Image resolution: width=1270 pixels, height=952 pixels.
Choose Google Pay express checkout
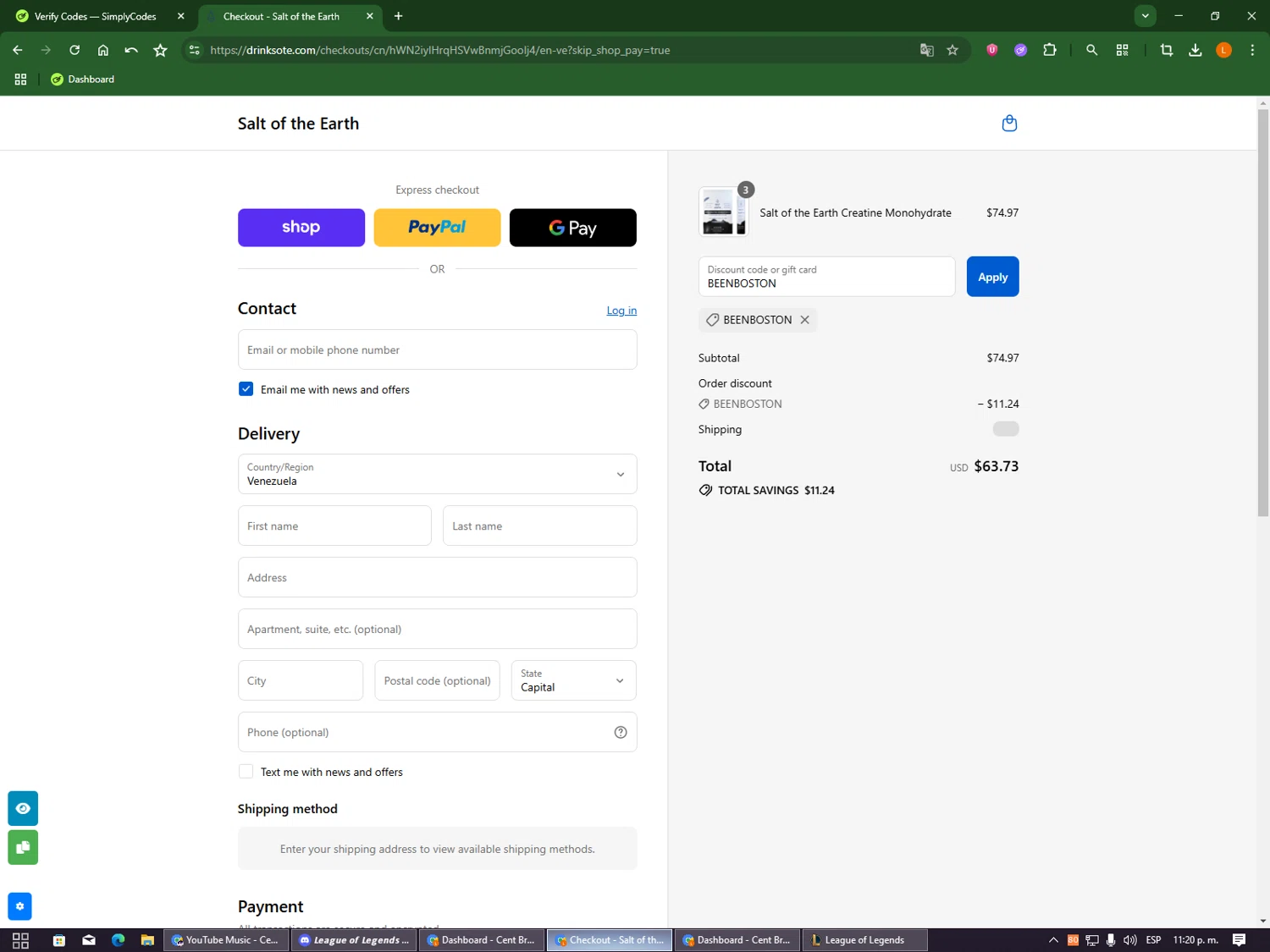pos(573,228)
